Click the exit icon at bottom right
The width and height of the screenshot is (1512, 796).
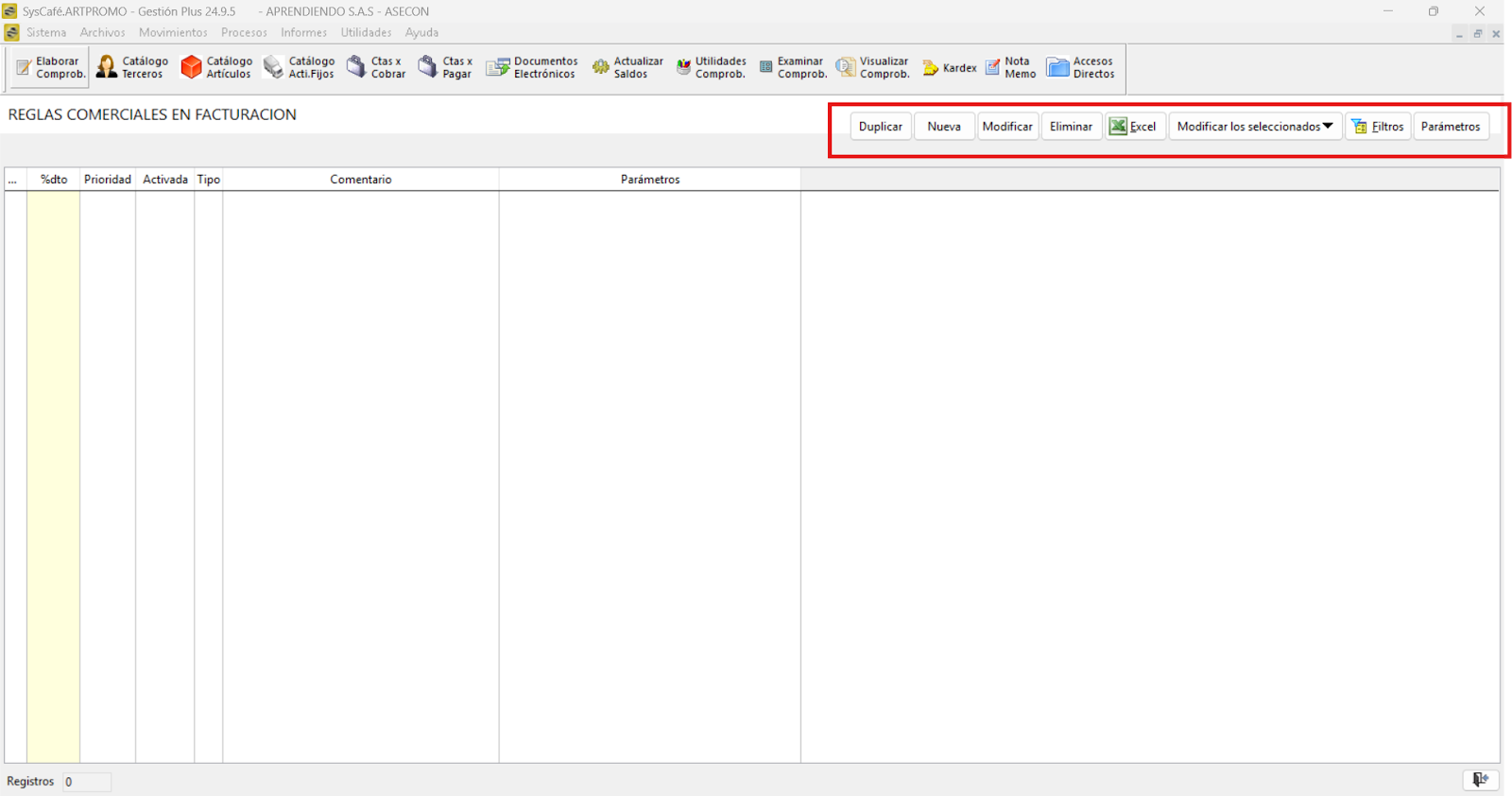(x=1480, y=780)
